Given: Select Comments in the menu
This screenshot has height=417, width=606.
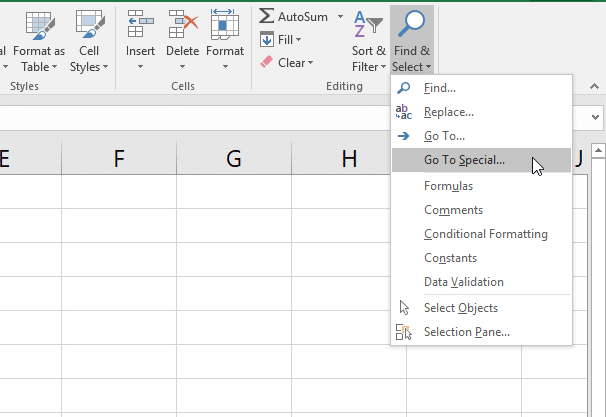Looking at the screenshot, I should [x=482, y=210].
